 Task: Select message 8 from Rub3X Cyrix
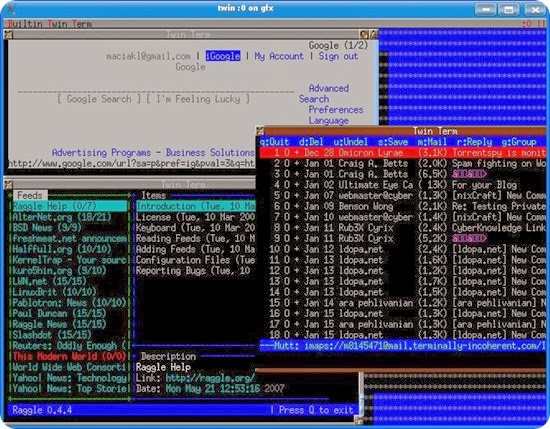tap(403, 228)
